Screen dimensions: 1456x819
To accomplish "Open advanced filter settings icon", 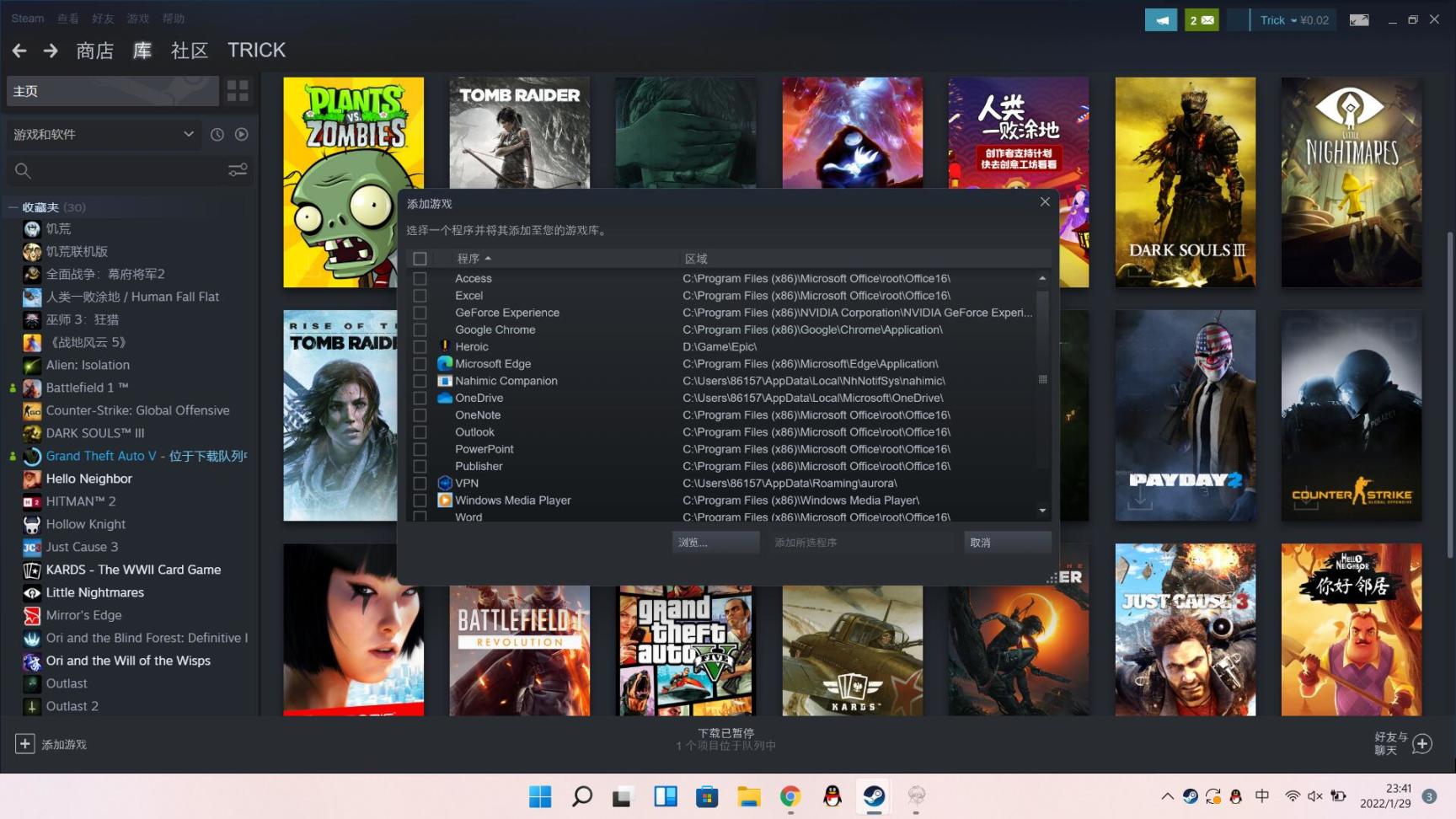I will coord(238,170).
